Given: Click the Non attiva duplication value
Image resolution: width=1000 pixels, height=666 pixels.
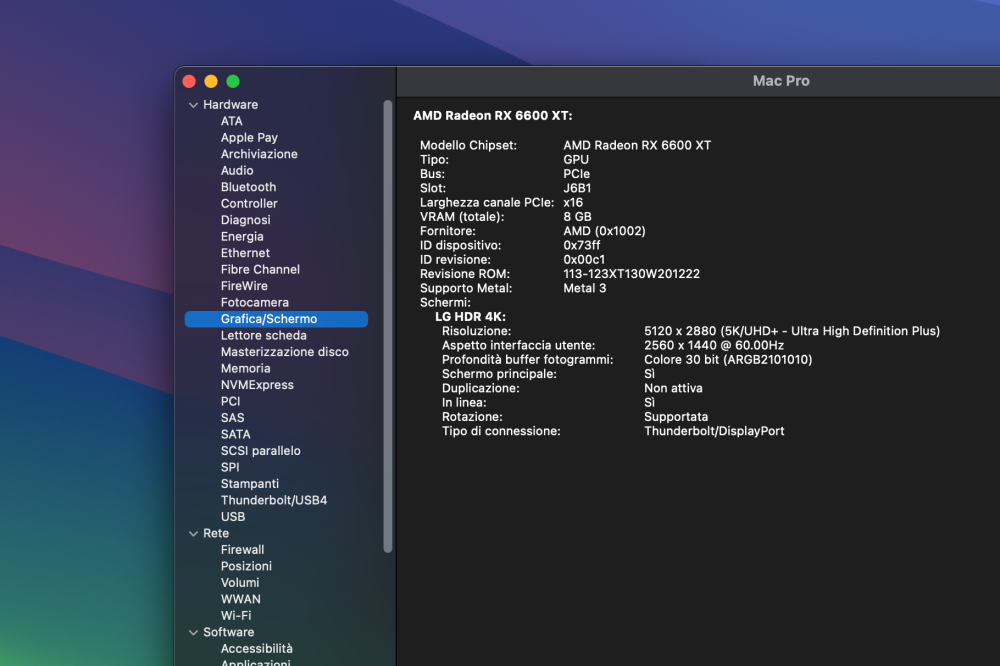Looking at the screenshot, I should click(673, 388).
